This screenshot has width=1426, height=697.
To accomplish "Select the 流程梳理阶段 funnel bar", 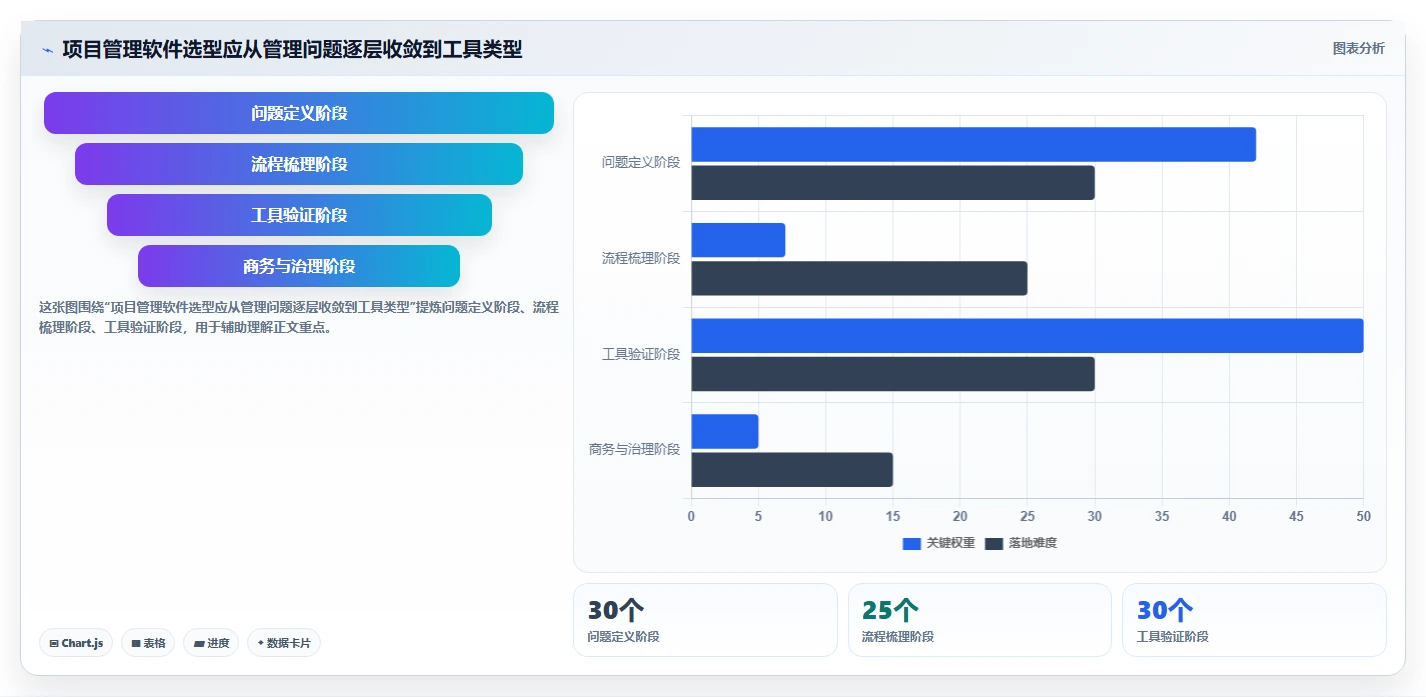I will click(x=299, y=164).
